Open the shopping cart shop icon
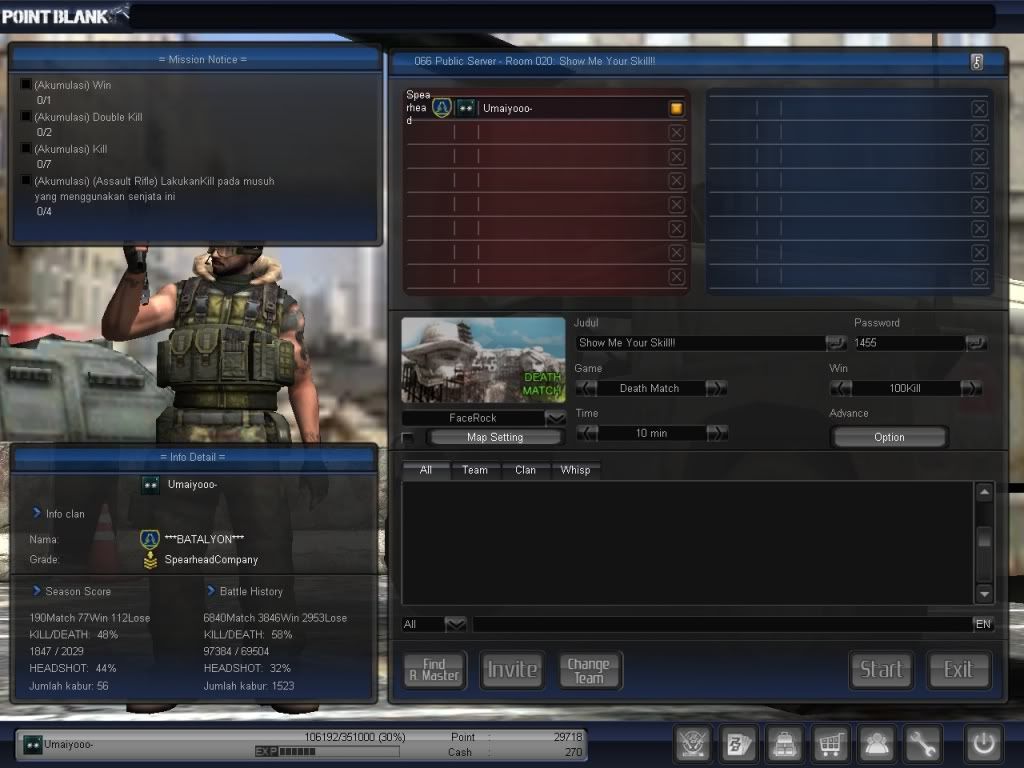 (x=830, y=743)
